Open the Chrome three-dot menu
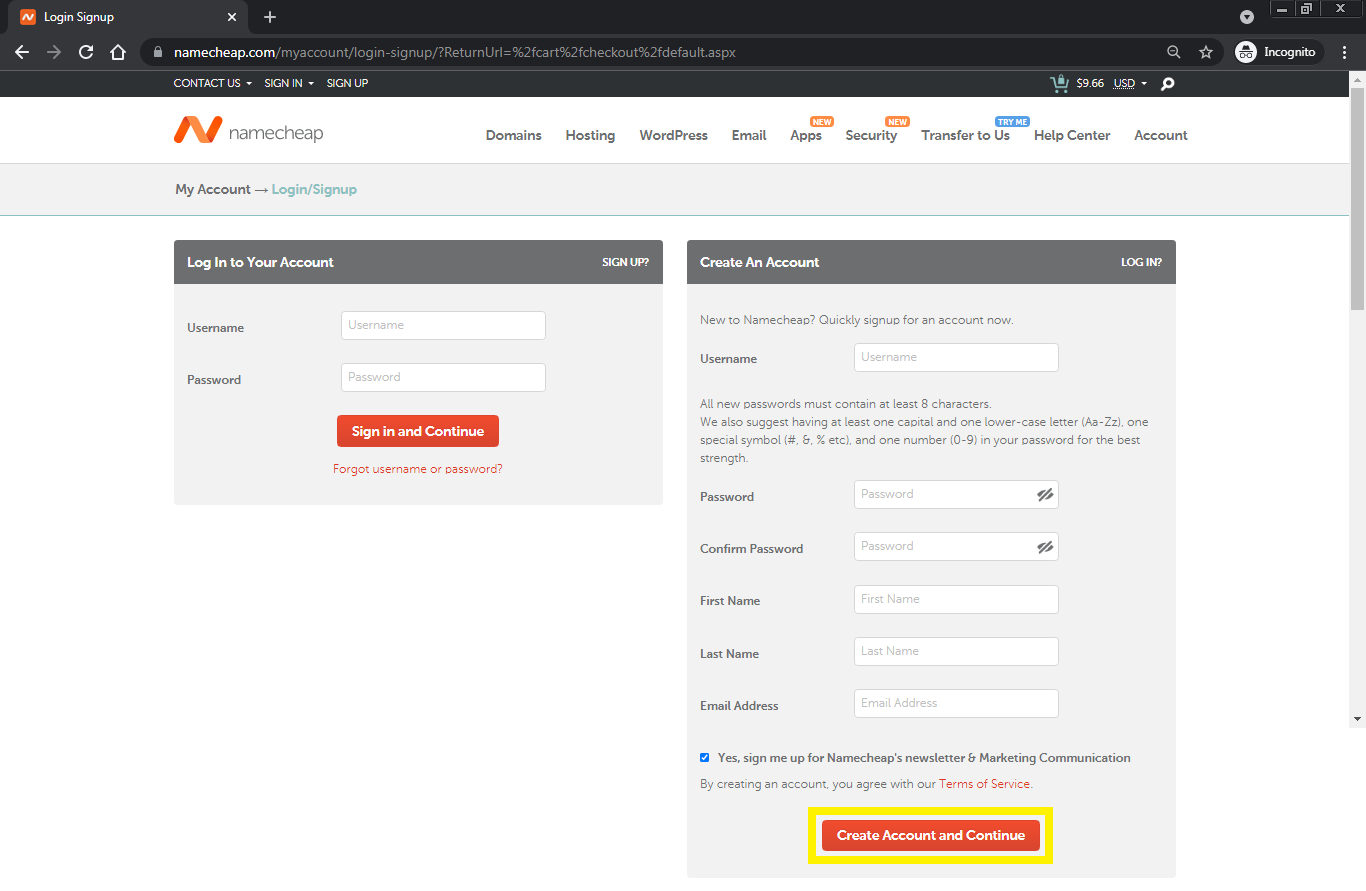The height and width of the screenshot is (891, 1366). coord(1345,52)
